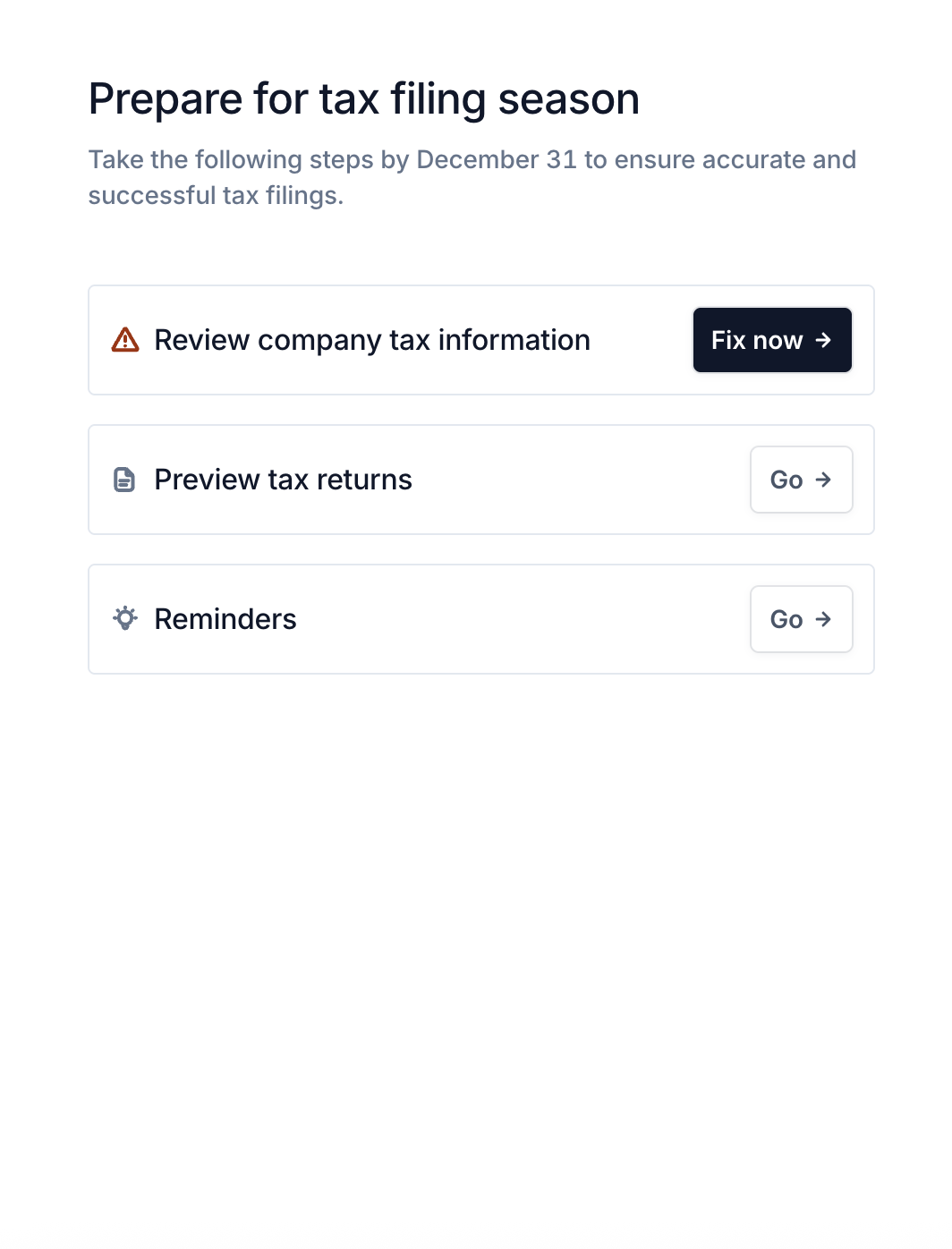Screen dimensions: 952x1249
Task: Click the December 31 deadline in the subtitle
Action: point(497,159)
